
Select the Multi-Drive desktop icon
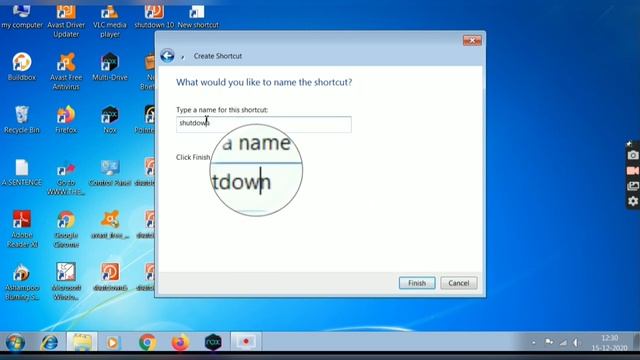point(110,67)
